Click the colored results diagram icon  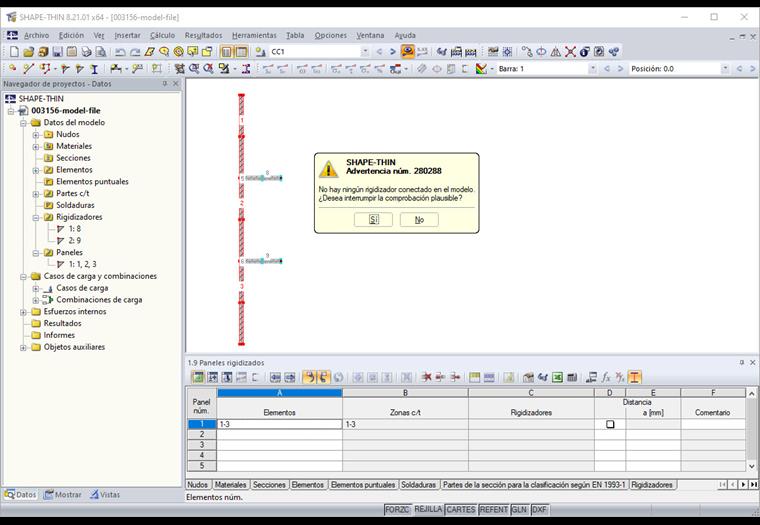coord(481,69)
